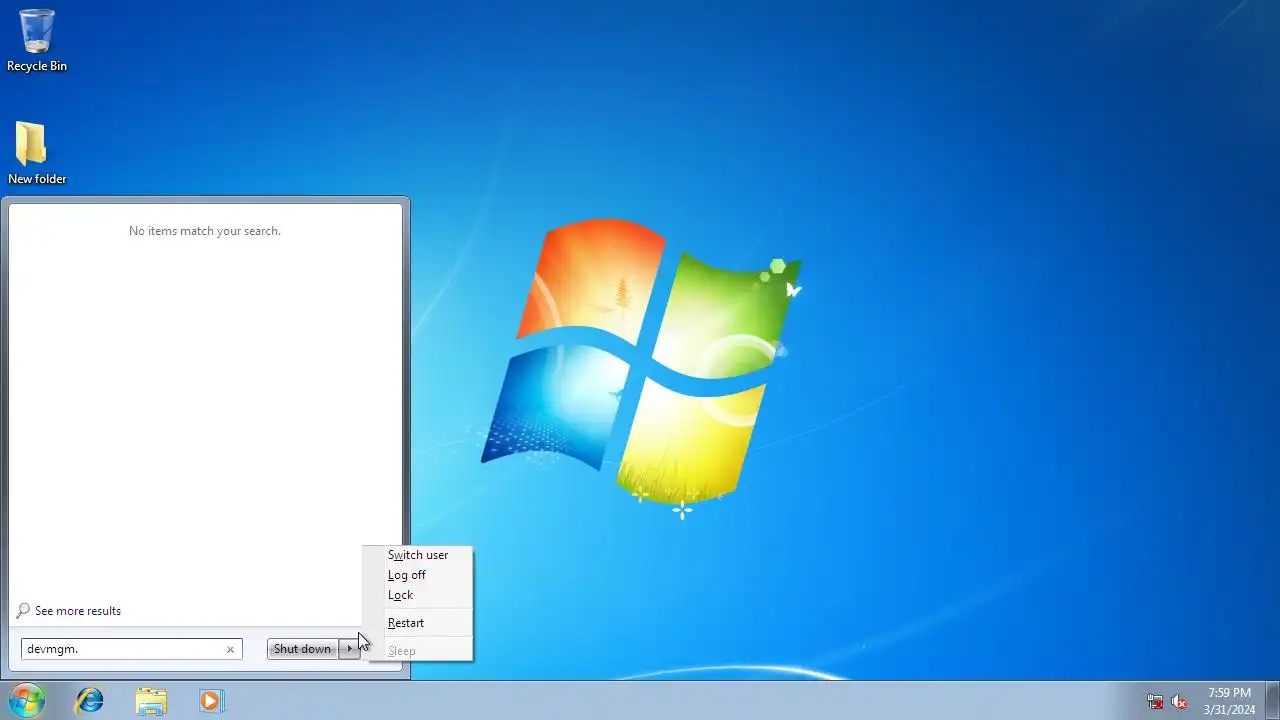The height and width of the screenshot is (720, 1280).
Task: Choose Lock from the power menu
Action: pyautogui.click(x=418, y=595)
